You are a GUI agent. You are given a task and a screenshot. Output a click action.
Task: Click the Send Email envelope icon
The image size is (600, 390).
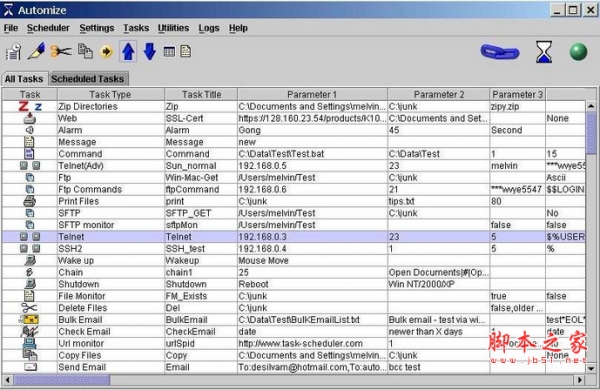coord(30,367)
